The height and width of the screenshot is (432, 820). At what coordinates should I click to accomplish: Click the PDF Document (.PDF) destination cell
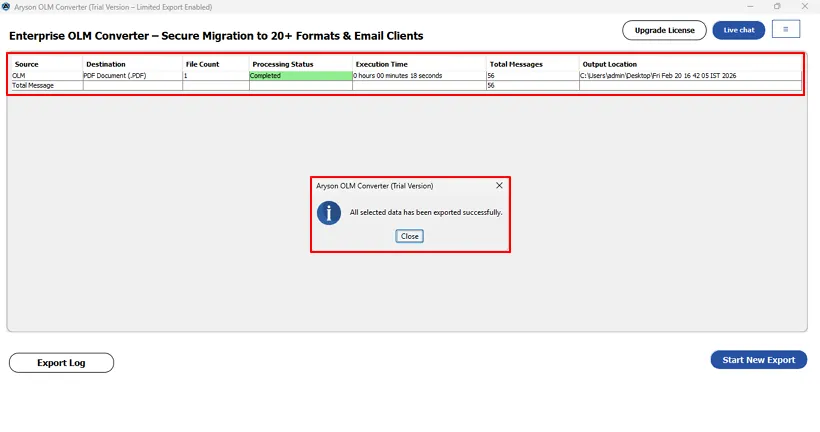pos(132,76)
